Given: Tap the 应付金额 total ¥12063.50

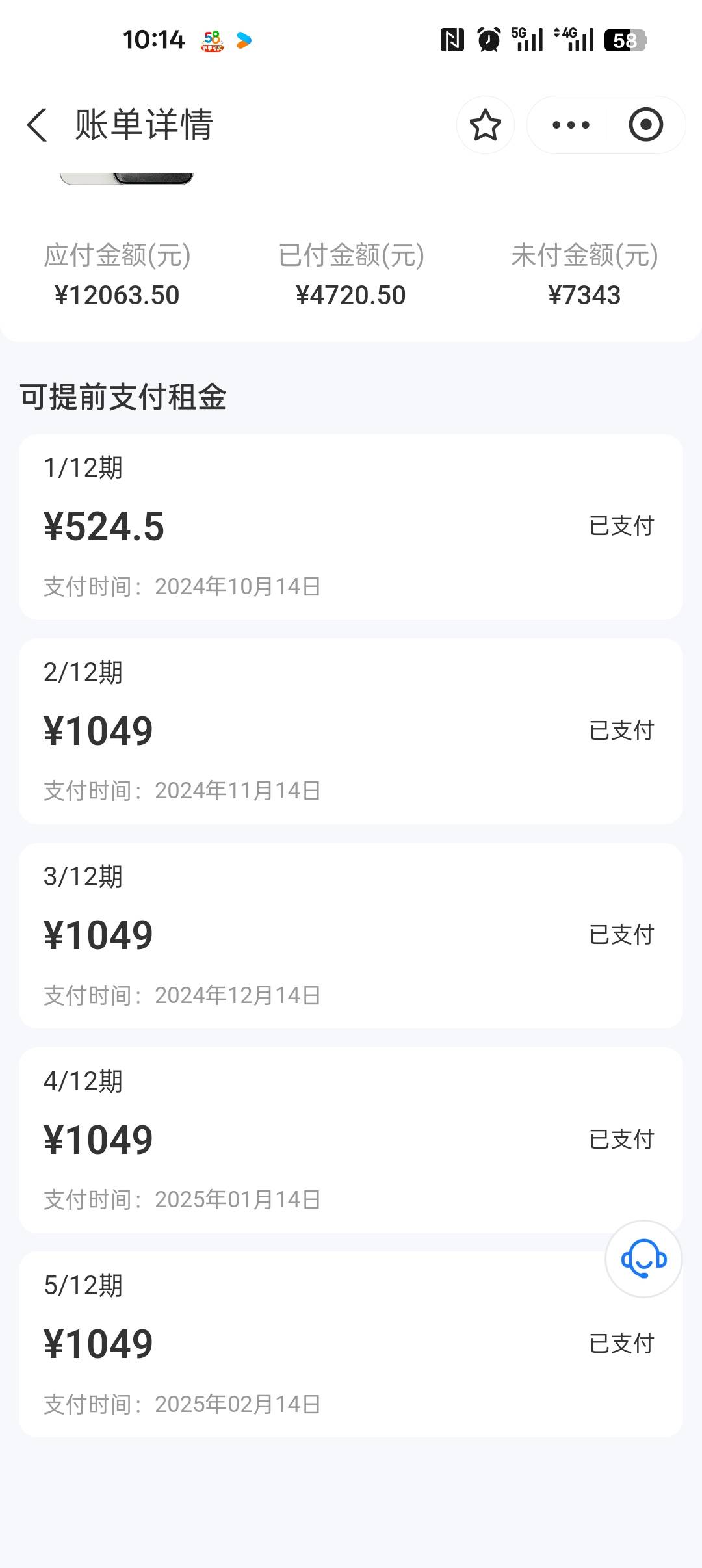Looking at the screenshot, I should [117, 295].
